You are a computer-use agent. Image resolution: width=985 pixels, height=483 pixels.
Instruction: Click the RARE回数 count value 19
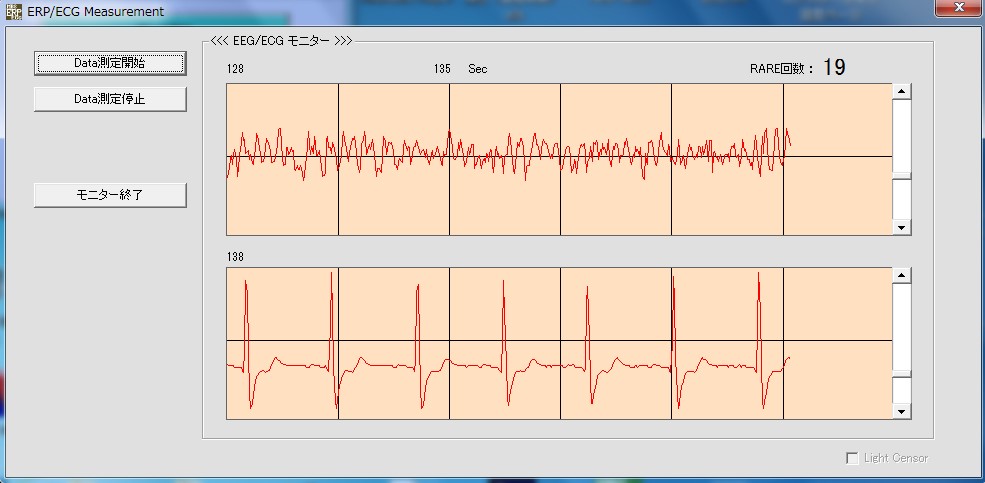coord(834,68)
